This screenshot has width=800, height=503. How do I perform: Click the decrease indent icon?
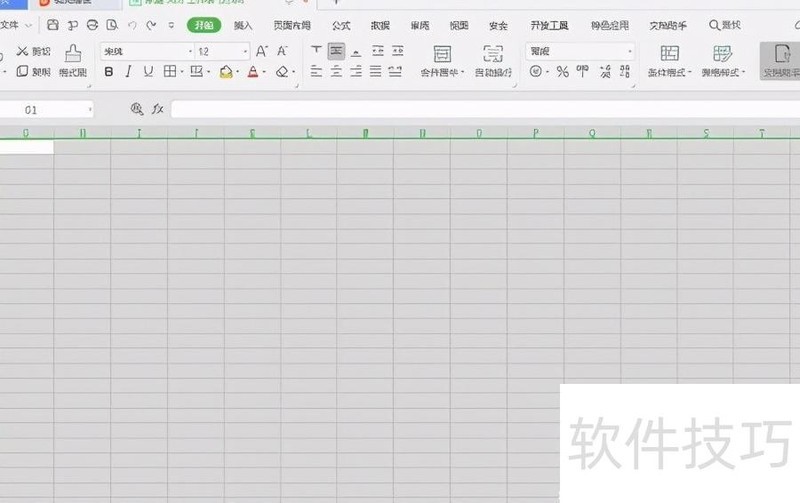pyautogui.click(x=378, y=51)
